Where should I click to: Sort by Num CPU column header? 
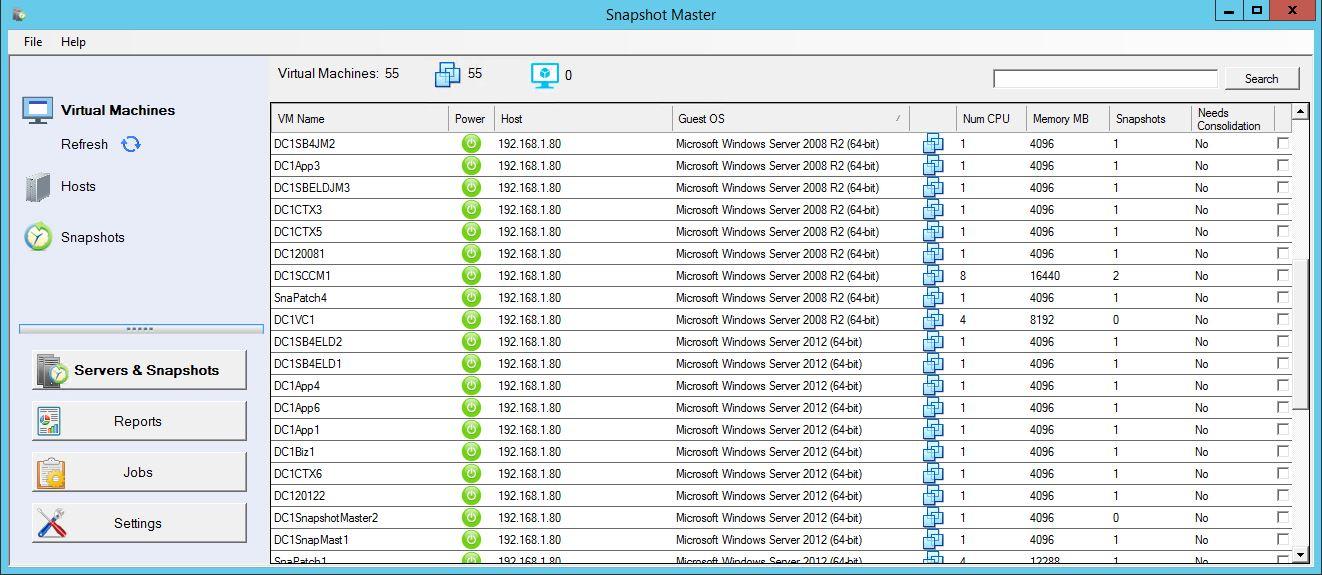pos(991,119)
